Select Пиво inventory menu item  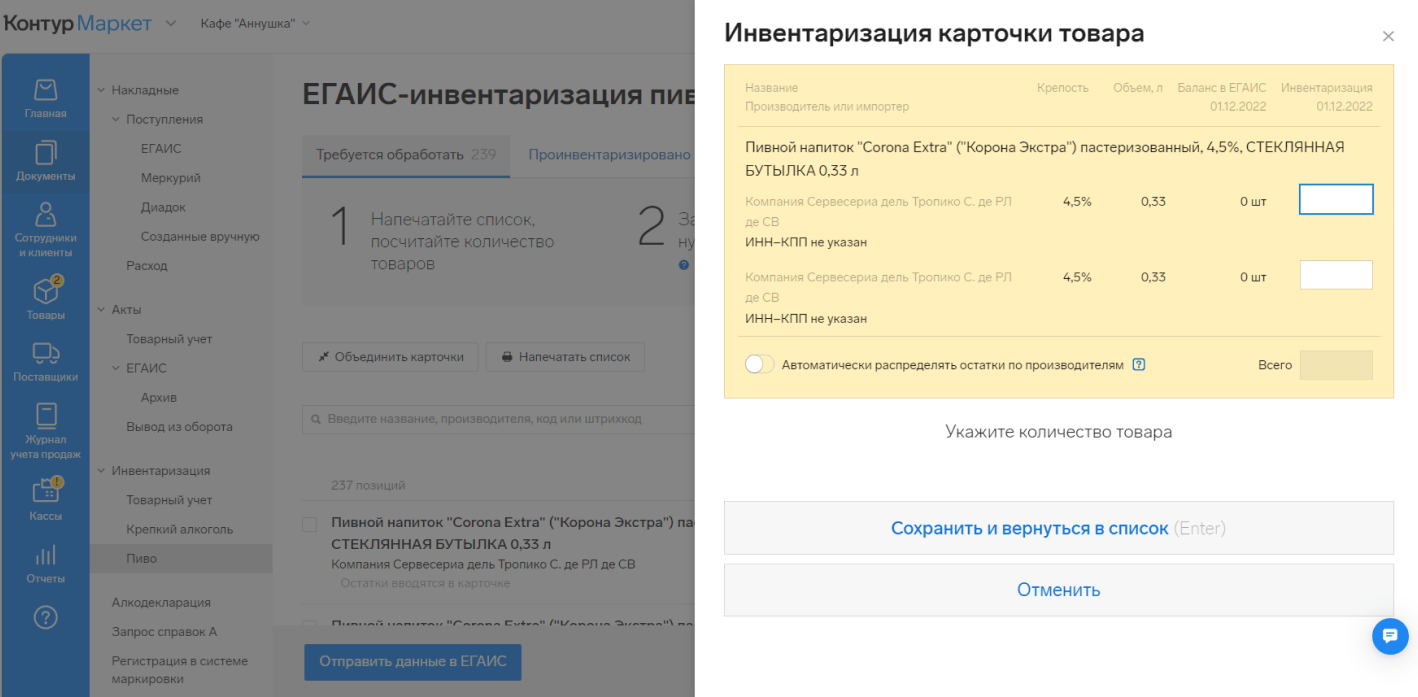click(x=180, y=558)
